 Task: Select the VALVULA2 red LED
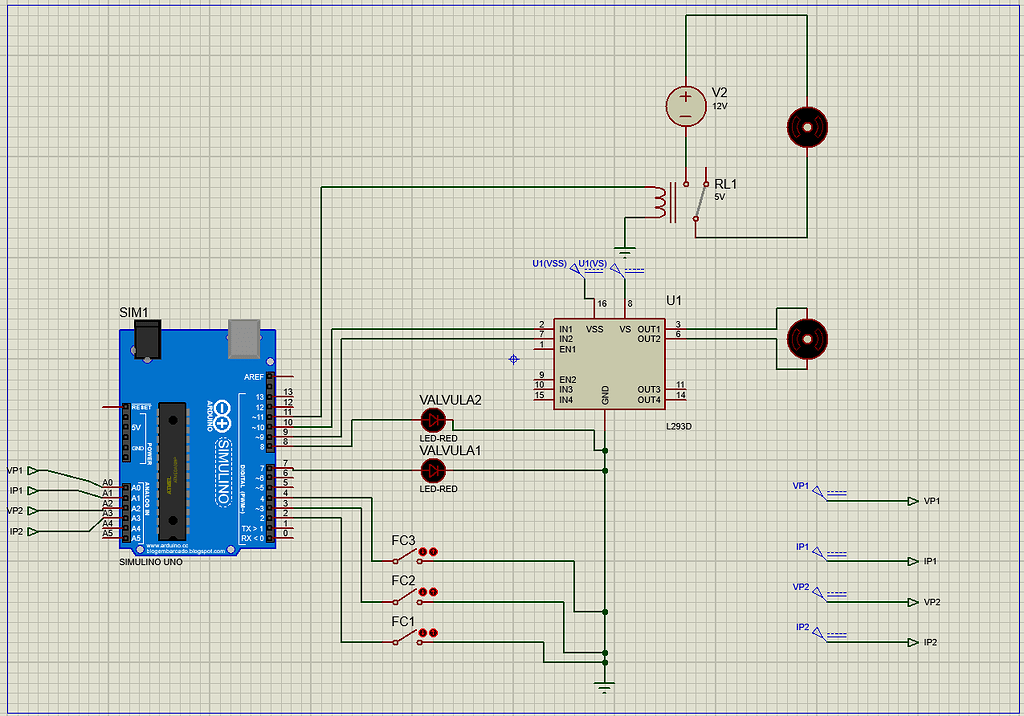coord(432,421)
